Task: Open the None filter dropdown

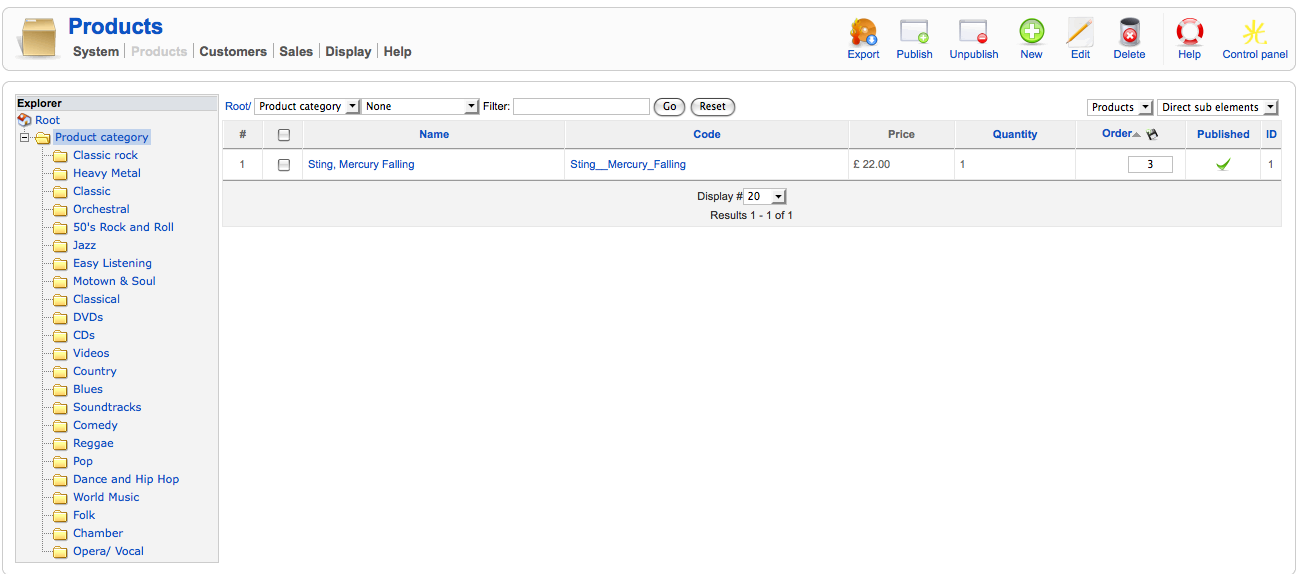Action: pos(421,107)
